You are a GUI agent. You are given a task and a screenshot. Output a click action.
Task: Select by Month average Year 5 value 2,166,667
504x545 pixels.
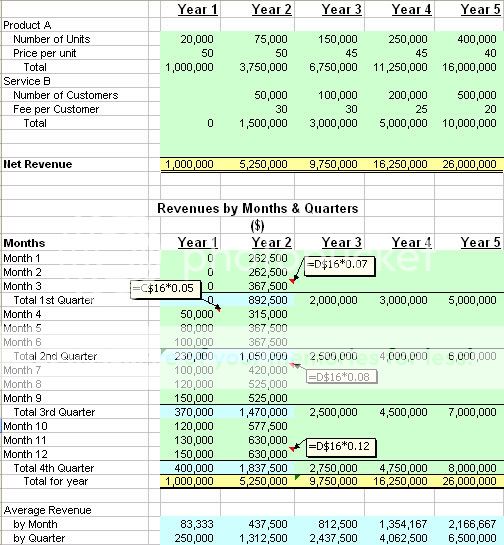(472, 524)
